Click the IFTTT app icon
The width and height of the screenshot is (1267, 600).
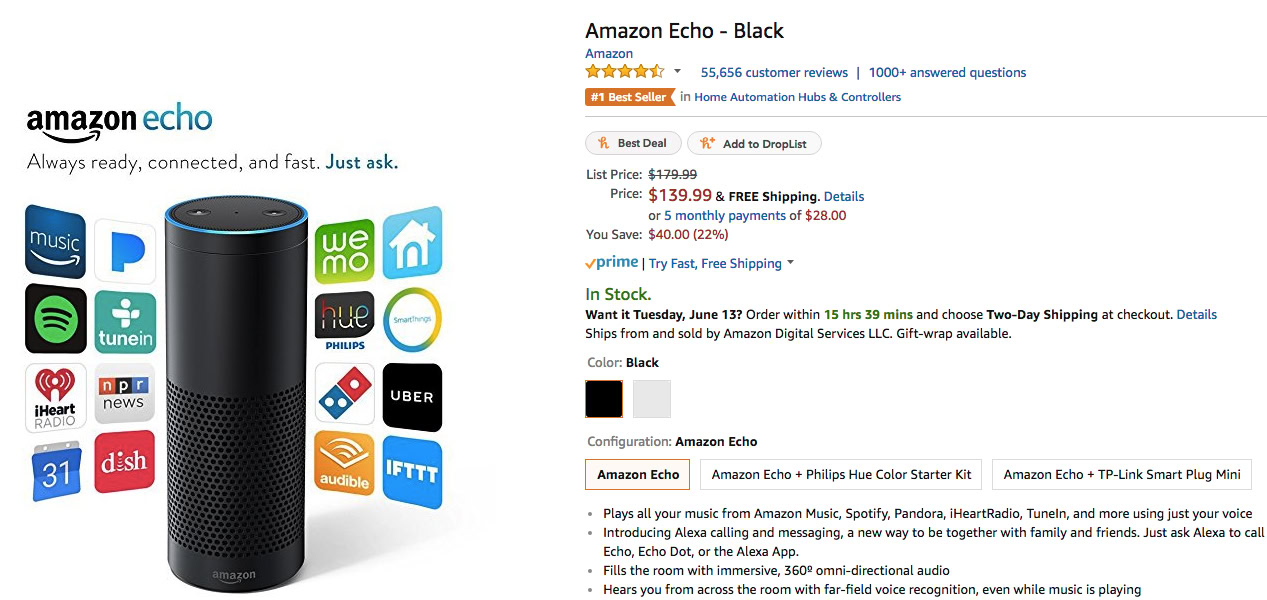tap(412, 471)
